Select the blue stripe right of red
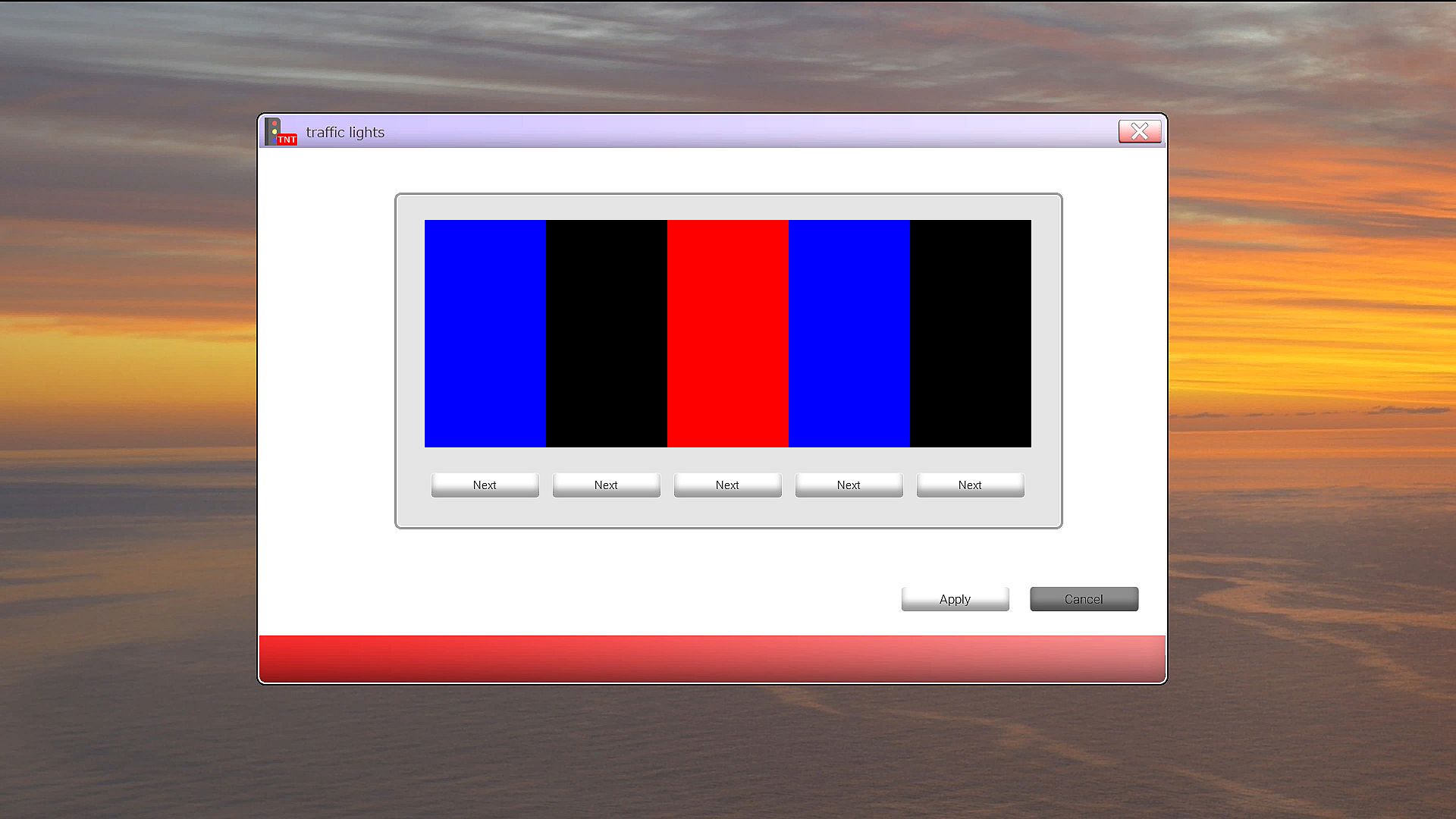This screenshot has height=819, width=1456. [x=849, y=334]
